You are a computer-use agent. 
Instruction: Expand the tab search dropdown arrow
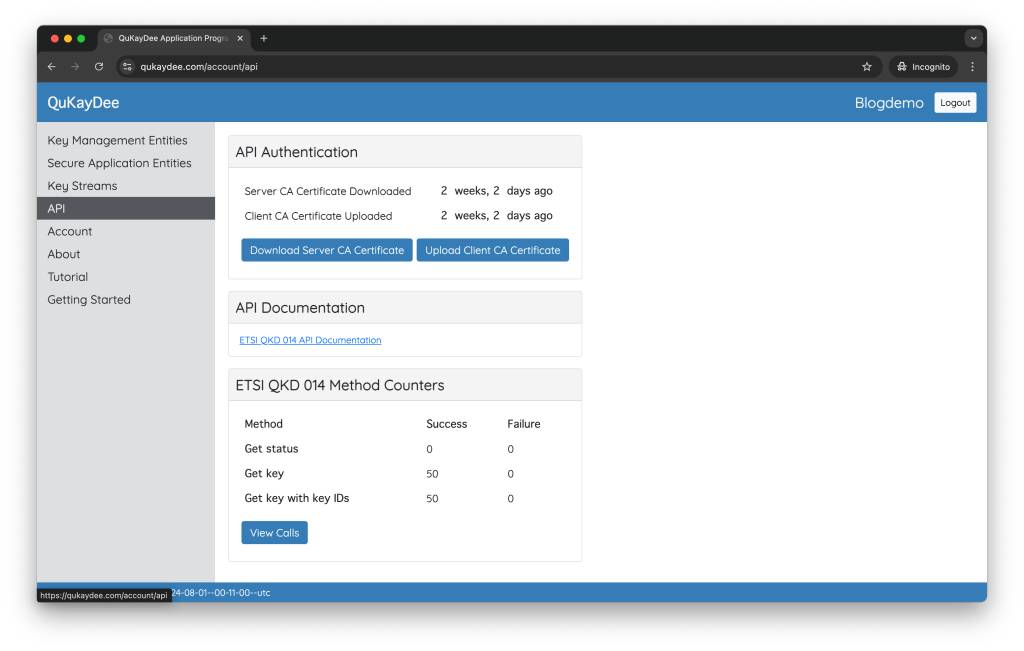coord(973,38)
